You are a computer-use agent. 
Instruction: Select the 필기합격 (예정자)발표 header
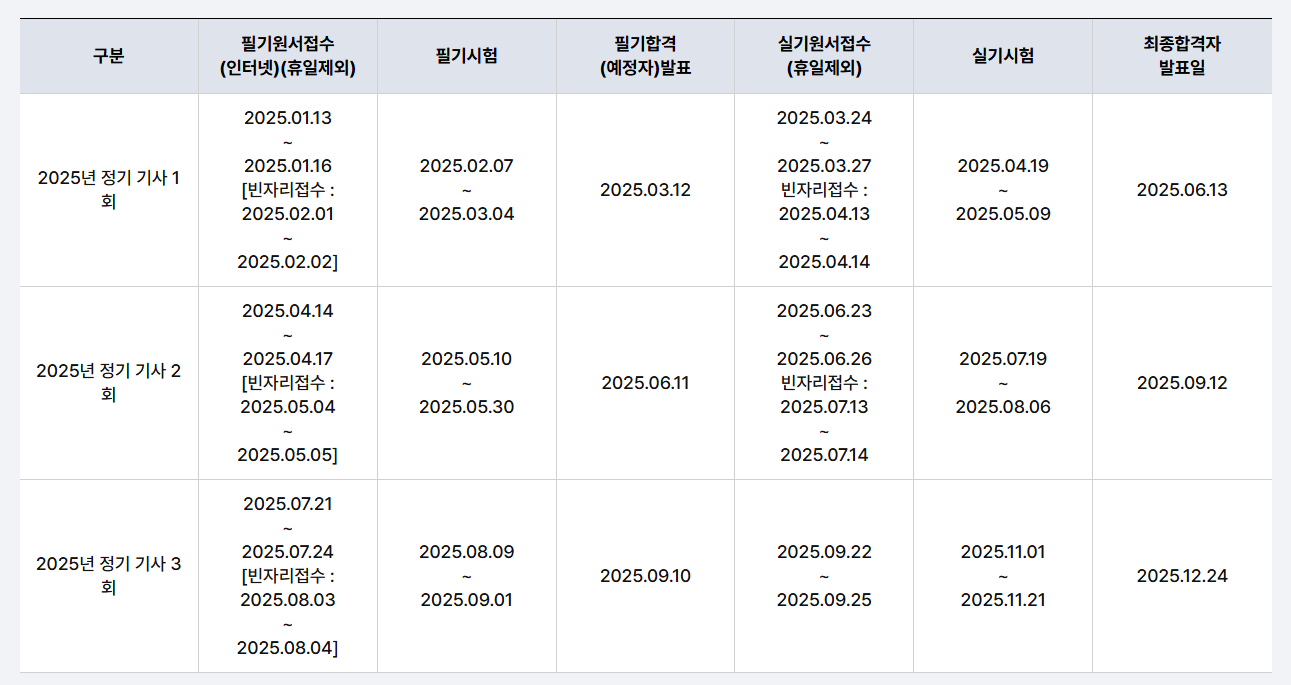coord(645,56)
